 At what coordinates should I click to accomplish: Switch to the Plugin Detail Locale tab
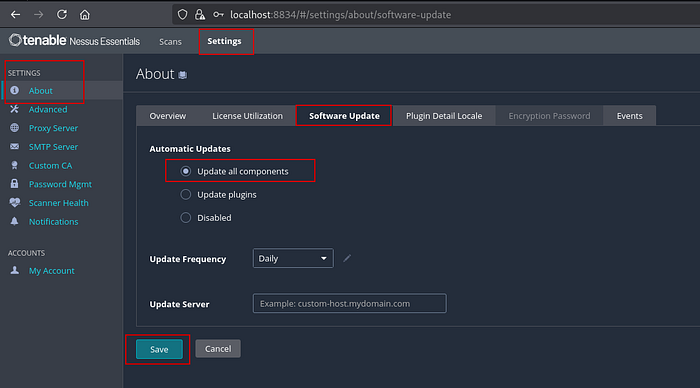(x=444, y=116)
